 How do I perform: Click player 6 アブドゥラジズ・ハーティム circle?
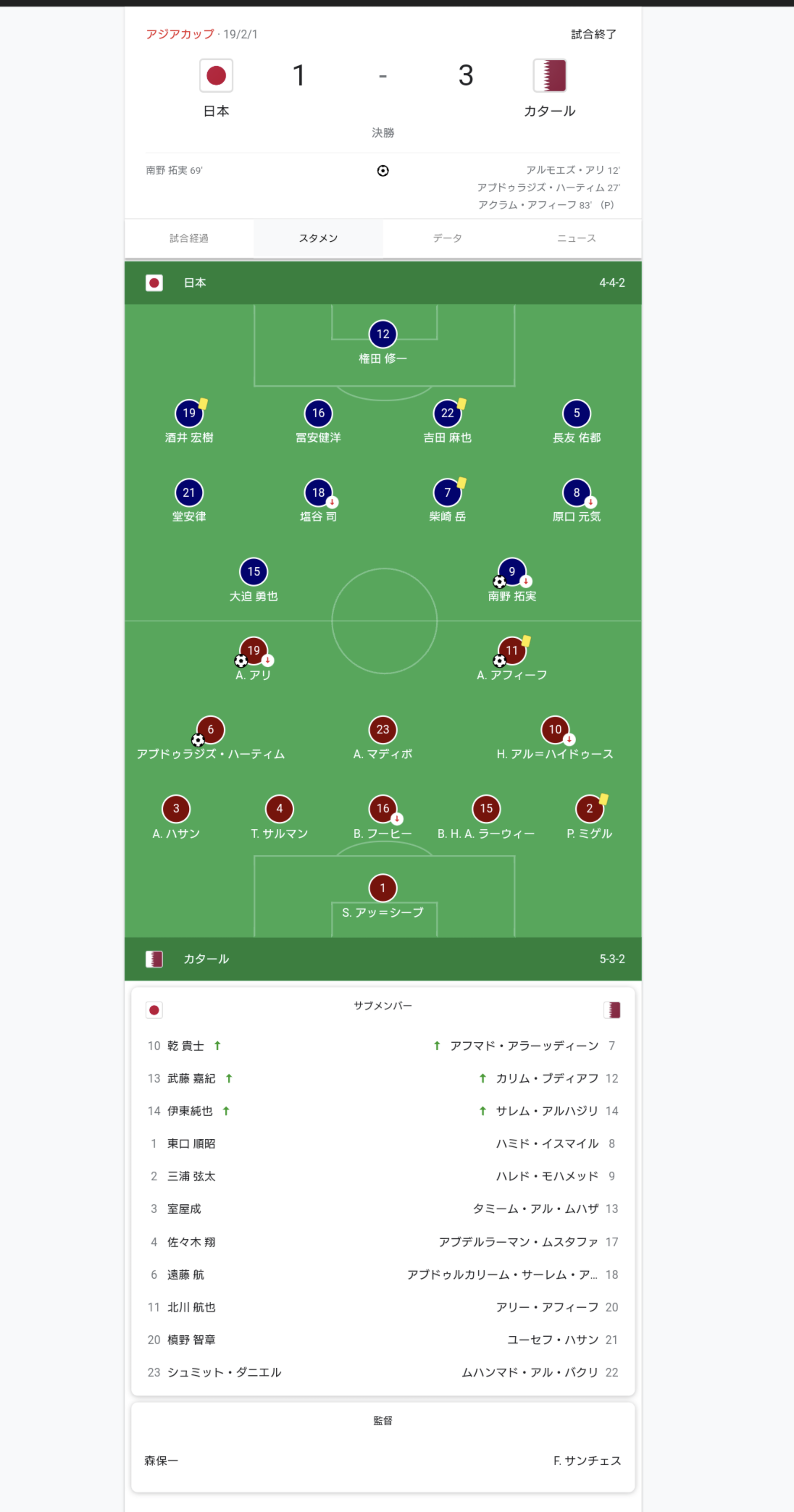[x=210, y=729]
